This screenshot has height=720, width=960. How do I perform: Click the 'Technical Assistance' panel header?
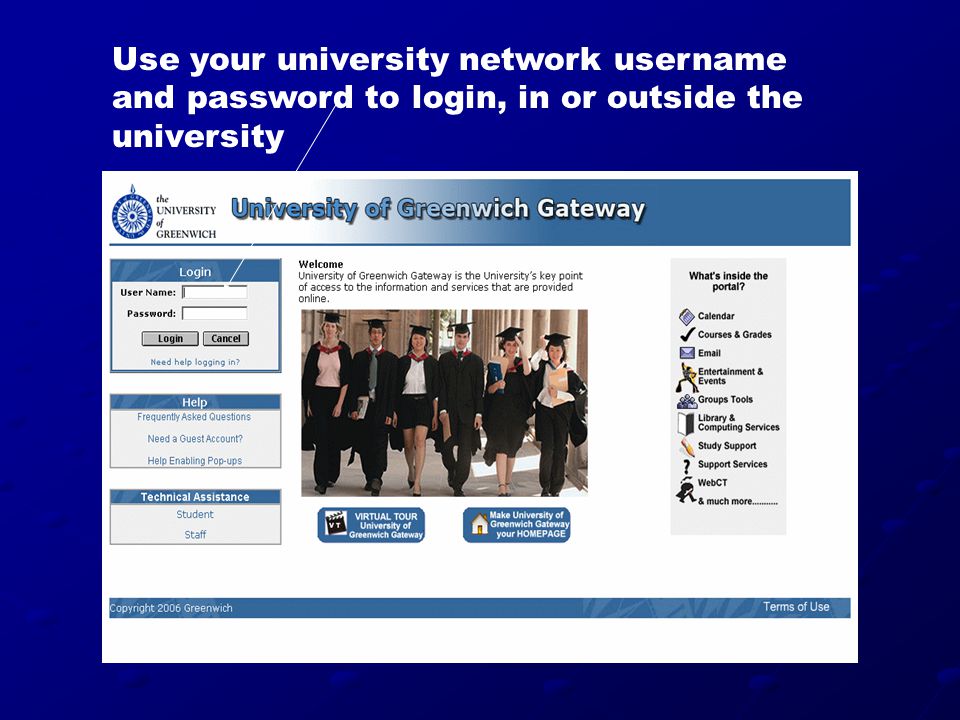[195, 497]
